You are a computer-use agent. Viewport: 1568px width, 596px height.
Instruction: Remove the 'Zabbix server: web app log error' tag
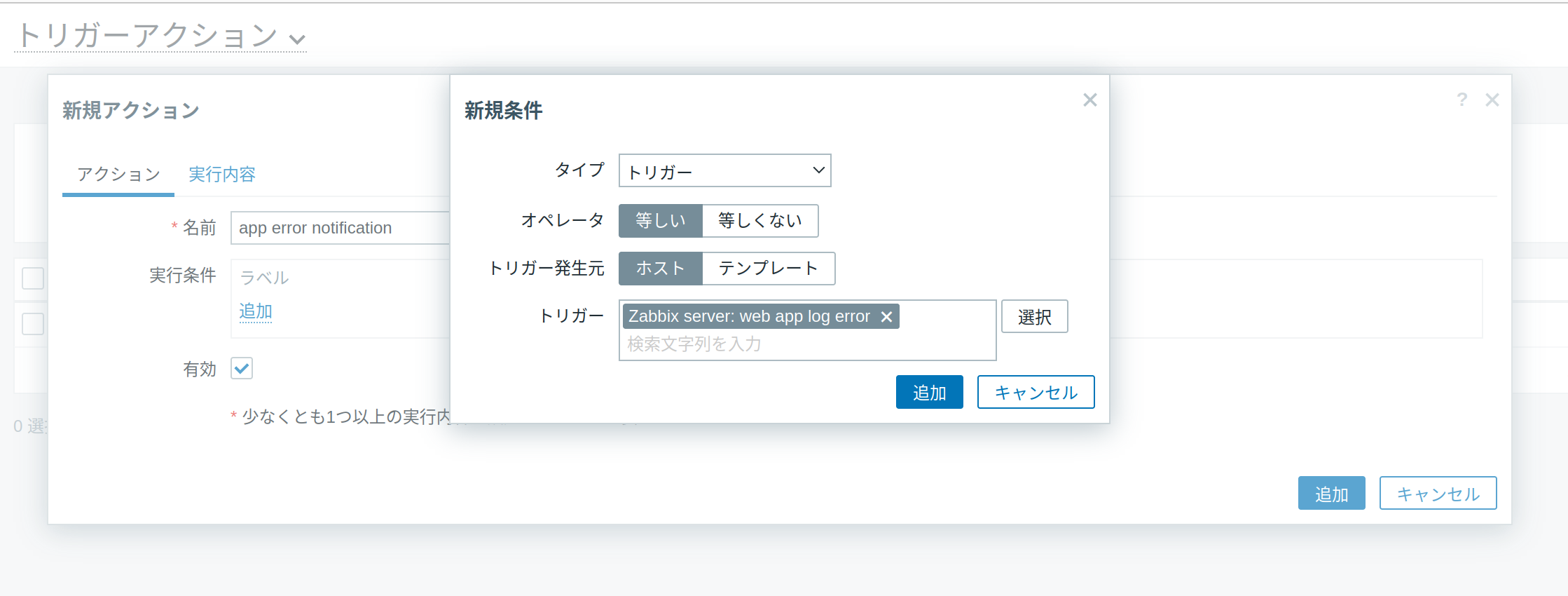886,317
